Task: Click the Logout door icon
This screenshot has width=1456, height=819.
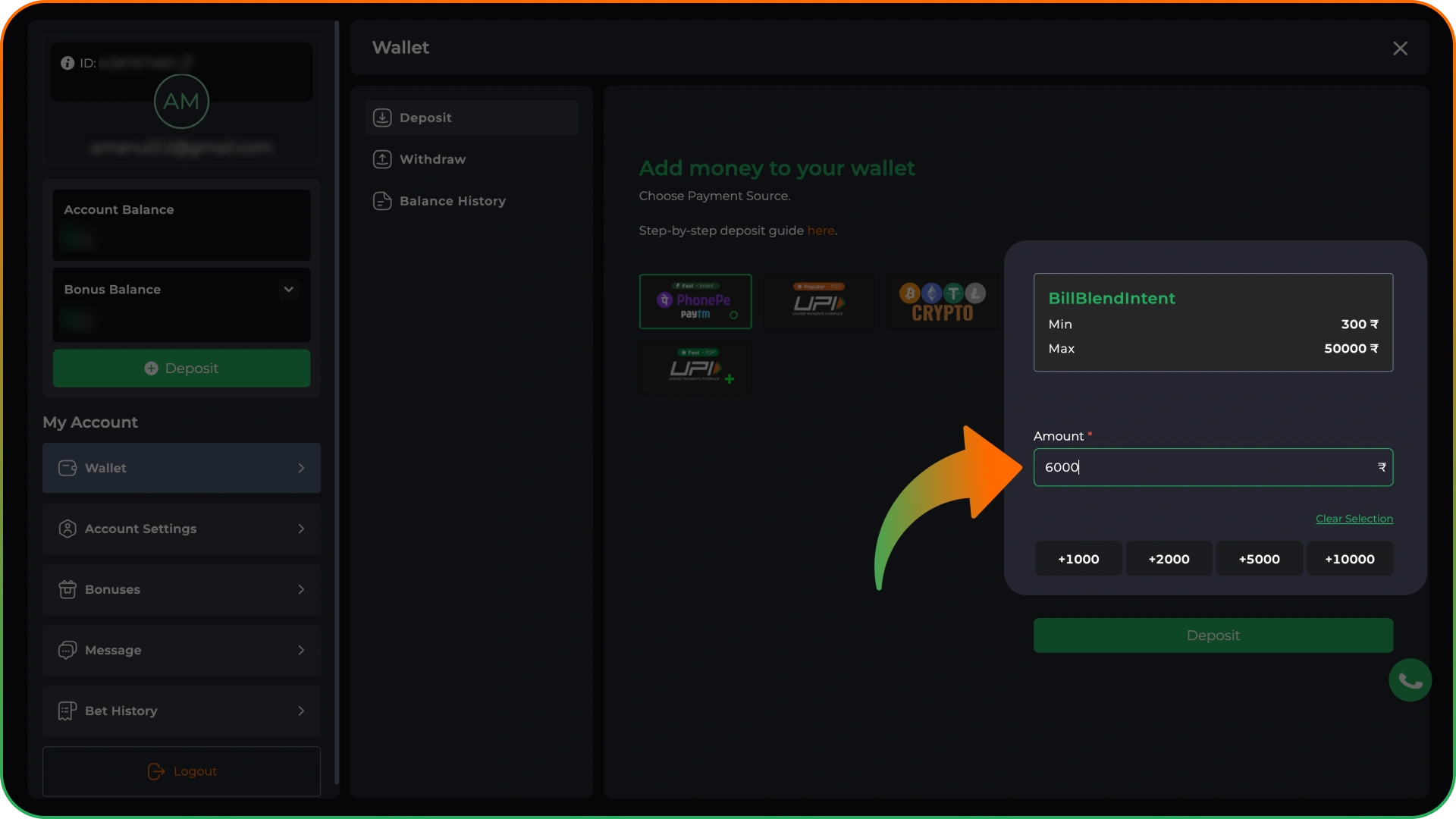Action: 156,771
